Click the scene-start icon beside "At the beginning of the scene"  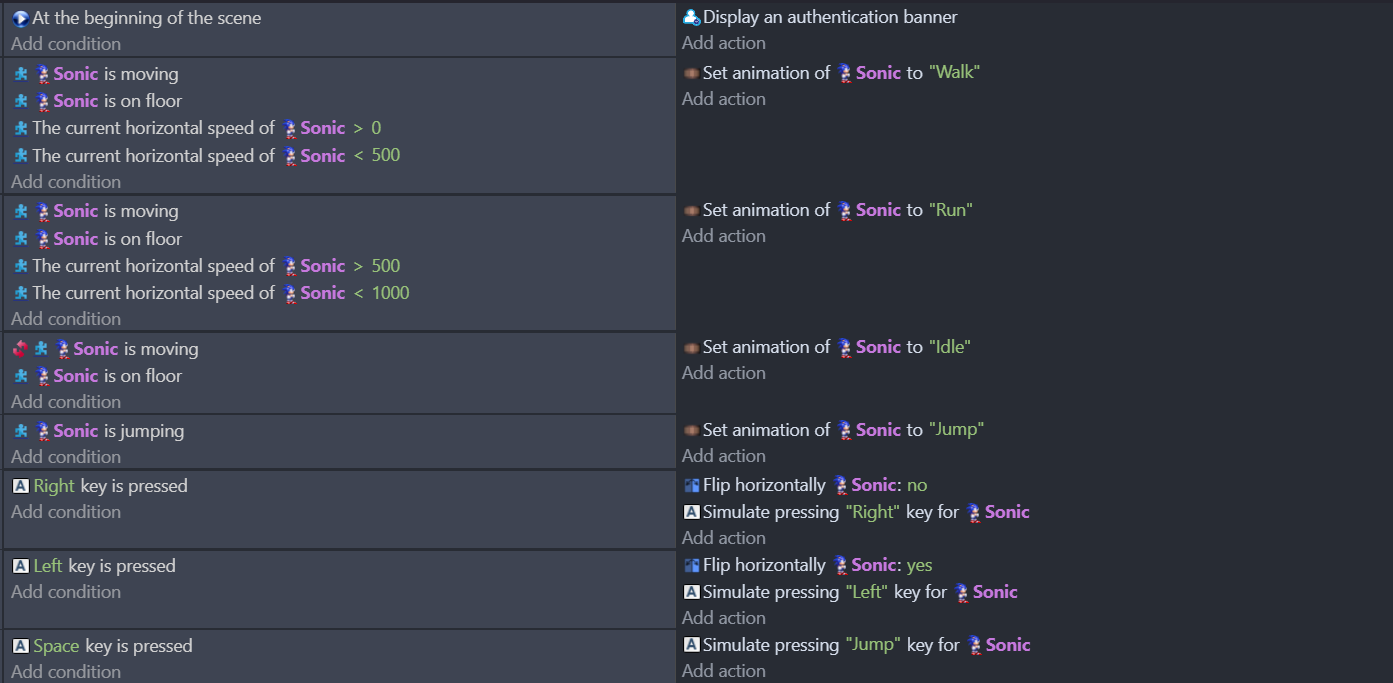point(20,18)
